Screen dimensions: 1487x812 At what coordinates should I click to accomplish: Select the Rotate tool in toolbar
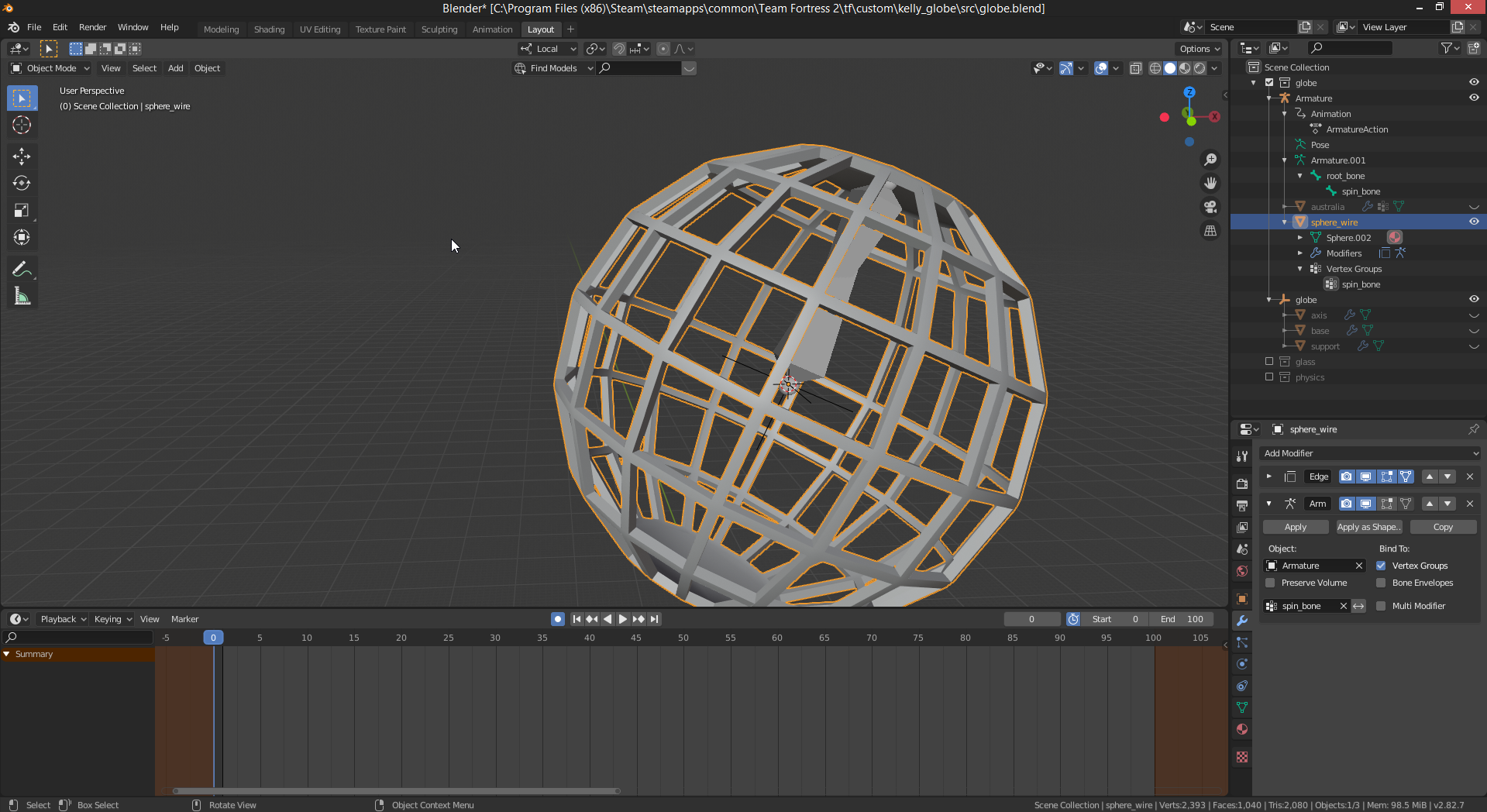22,184
